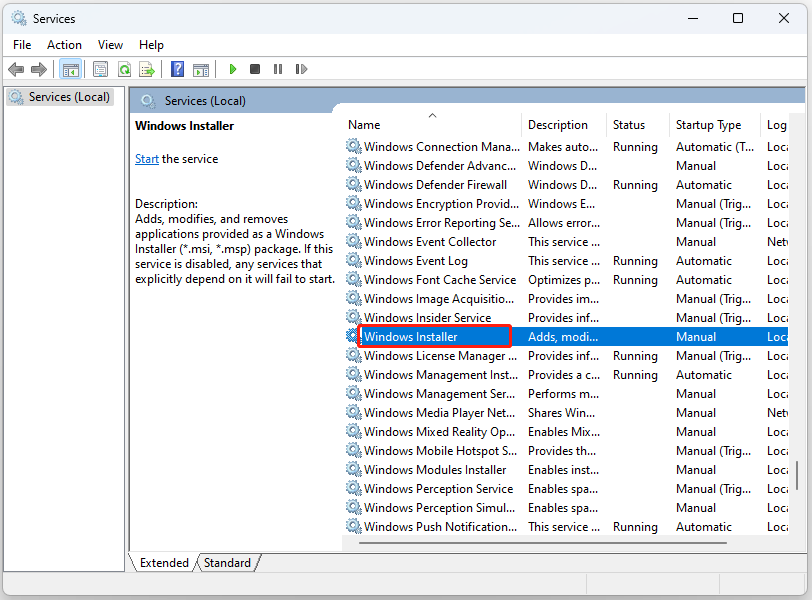Select the Extended tab at the bottom

point(164,563)
